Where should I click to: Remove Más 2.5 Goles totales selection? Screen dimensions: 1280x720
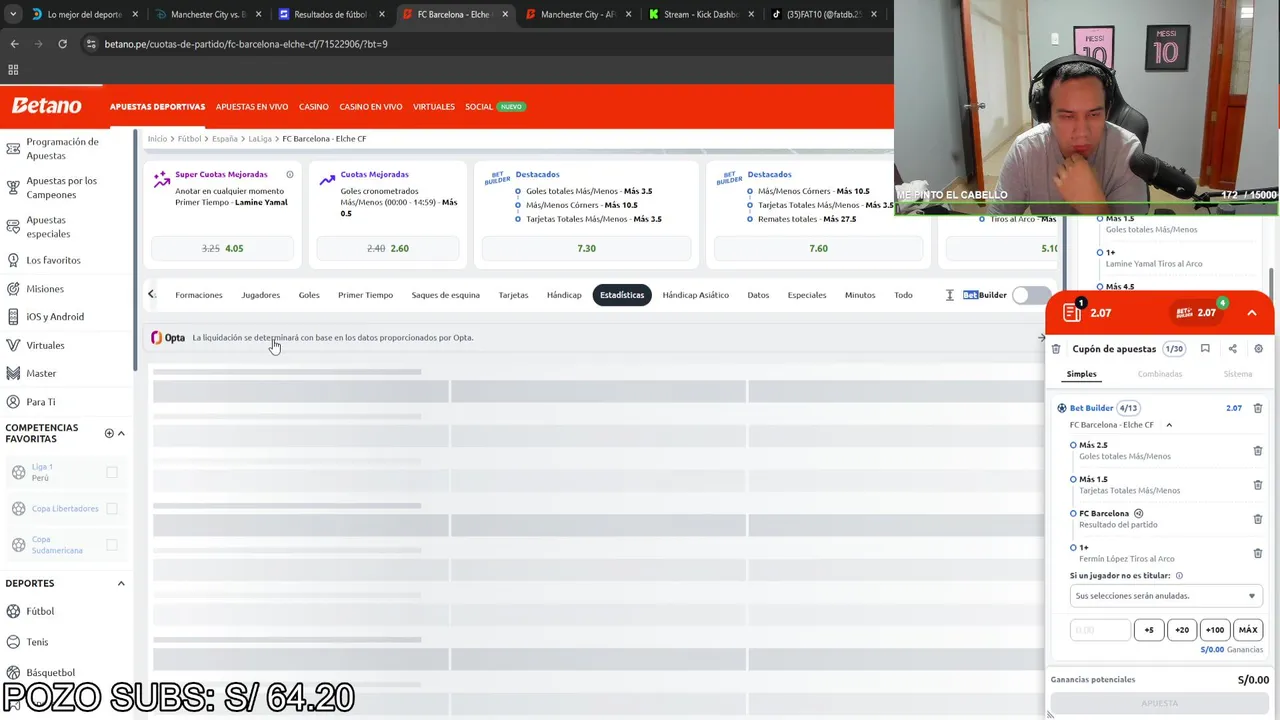[x=1258, y=451]
